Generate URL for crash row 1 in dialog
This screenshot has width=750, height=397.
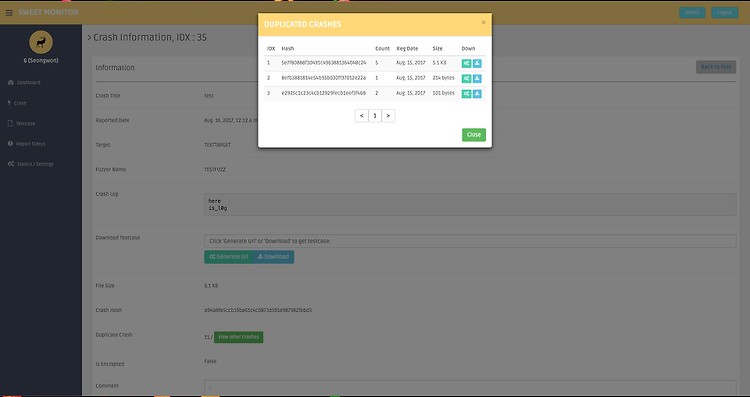pyautogui.click(x=466, y=64)
